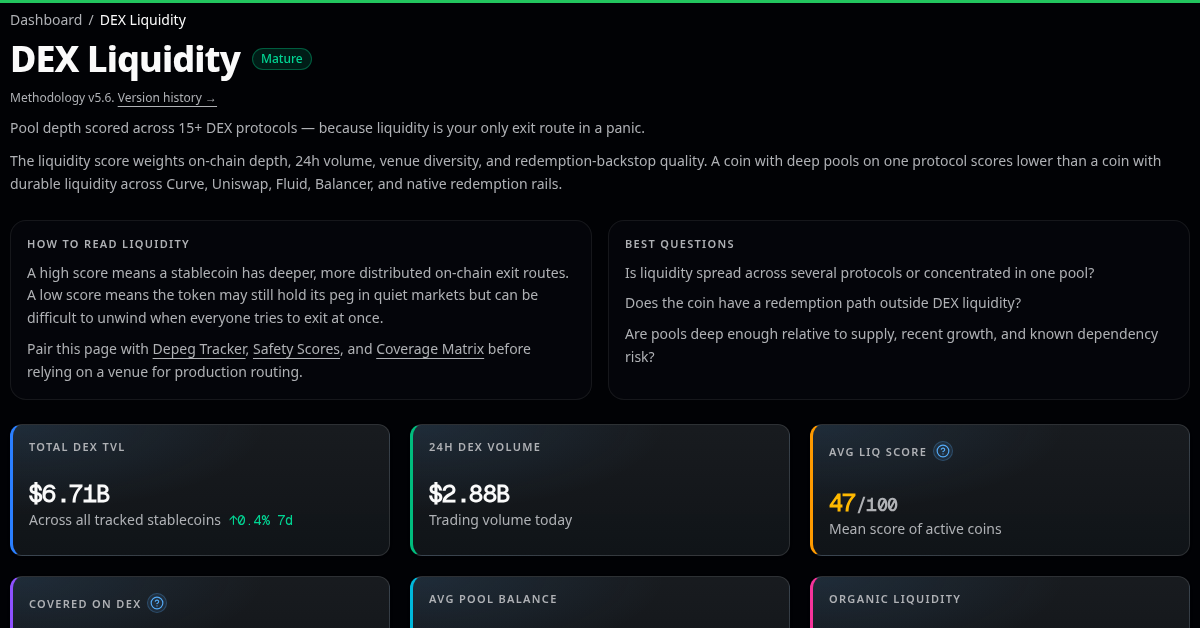Open the Version history link

(x=167, y=98)
